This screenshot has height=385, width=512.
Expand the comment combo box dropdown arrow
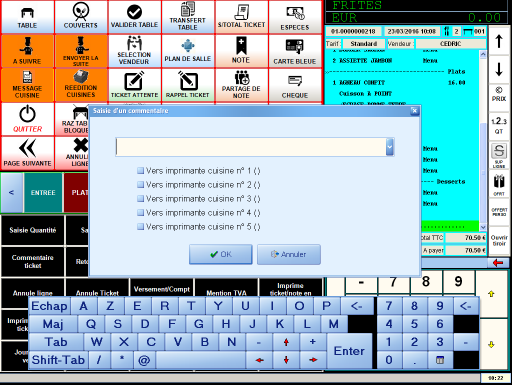(390, 147)
